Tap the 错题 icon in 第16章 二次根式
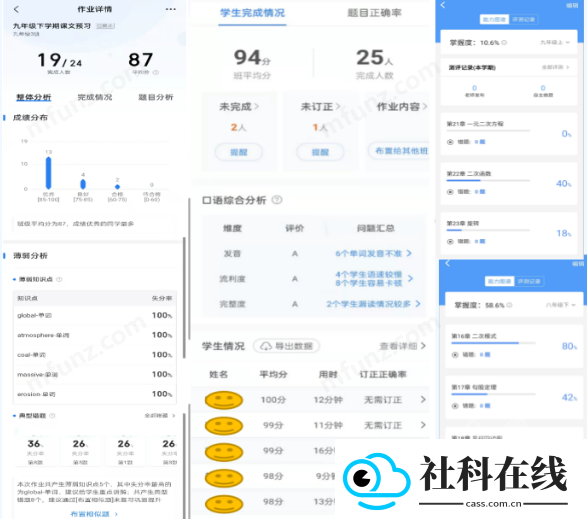Viewport: 587px width, 519px height. (x=455, y=355)
